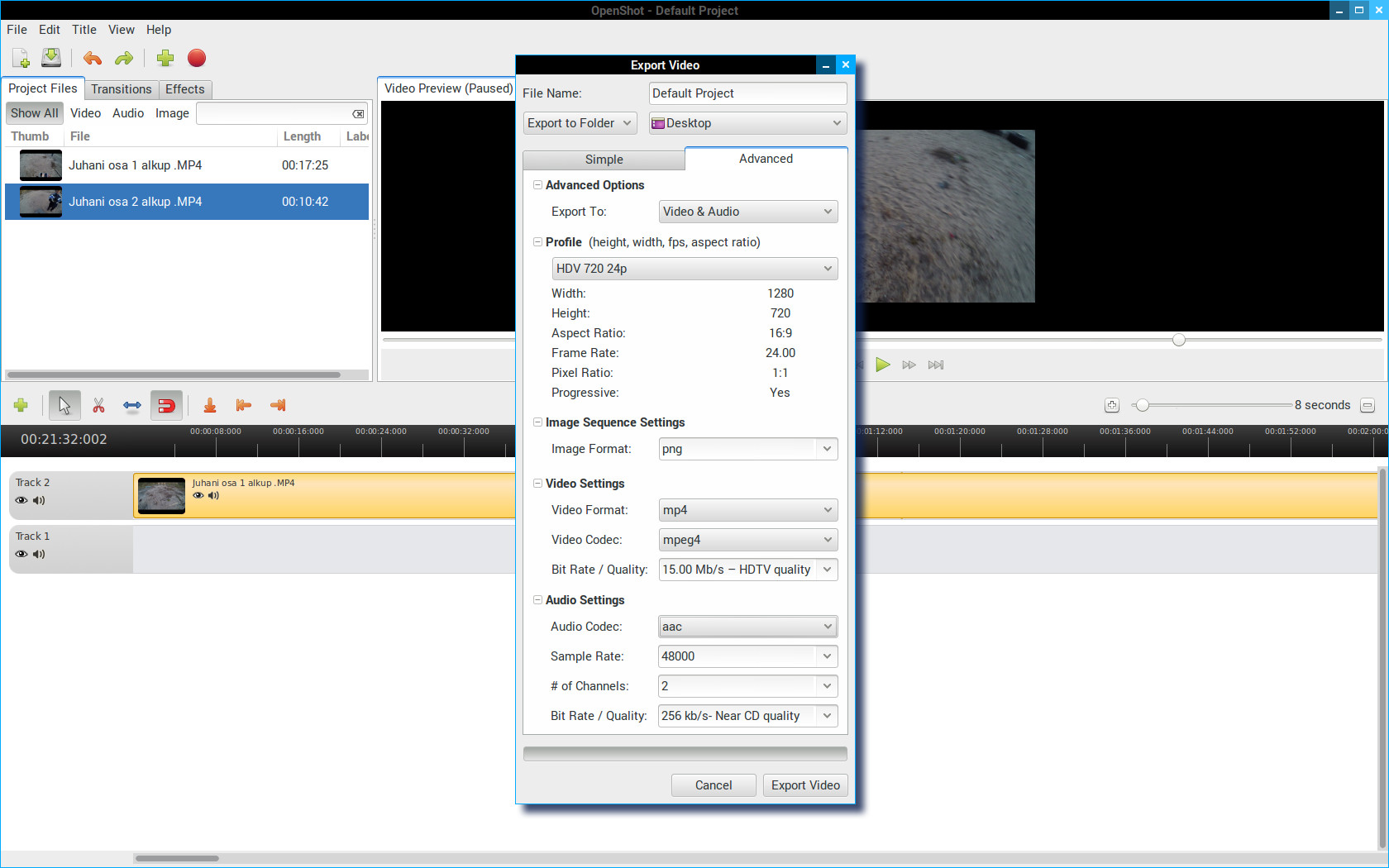Switch to the Simple export tab

point(604,160)
